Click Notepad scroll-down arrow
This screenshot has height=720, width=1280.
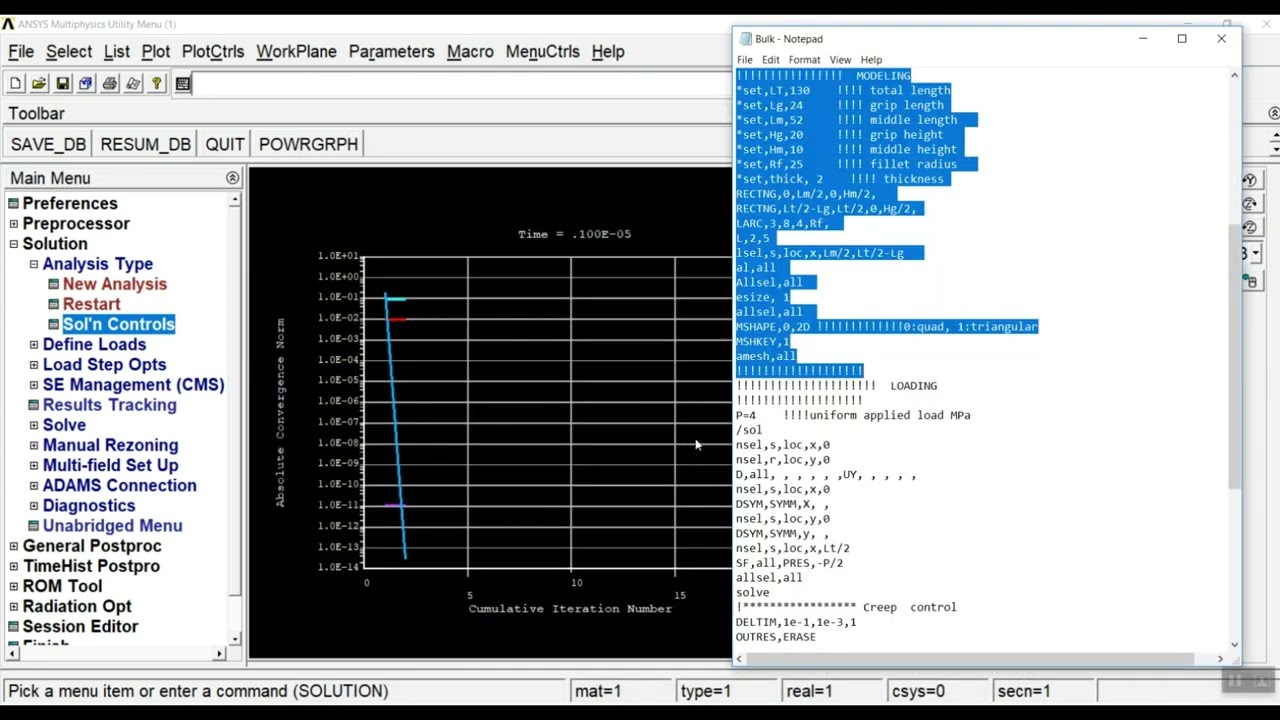pos(1234,645)
